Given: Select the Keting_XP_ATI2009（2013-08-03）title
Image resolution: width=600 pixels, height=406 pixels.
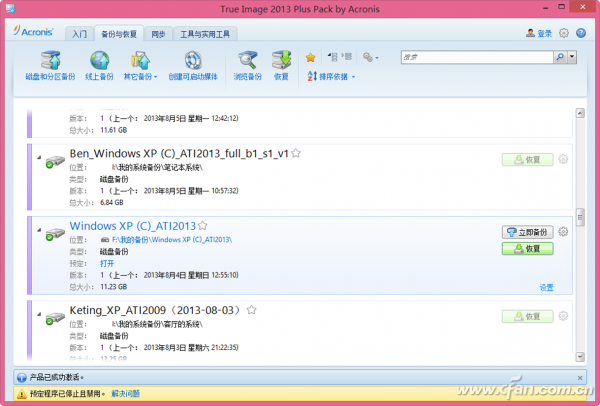Looking at the screenshot, I should click(x=156, y=310).
